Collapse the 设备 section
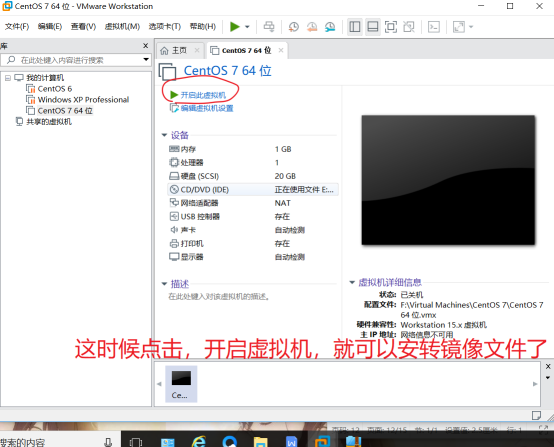 (164, 135)
